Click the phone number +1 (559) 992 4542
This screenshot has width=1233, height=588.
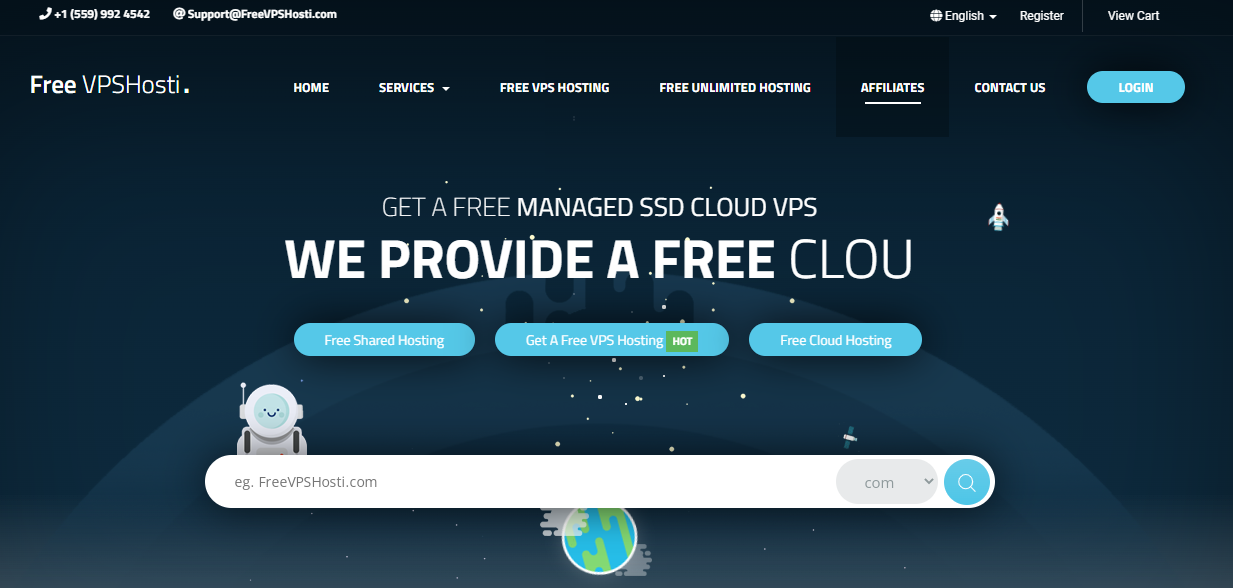tap(102, 15)
